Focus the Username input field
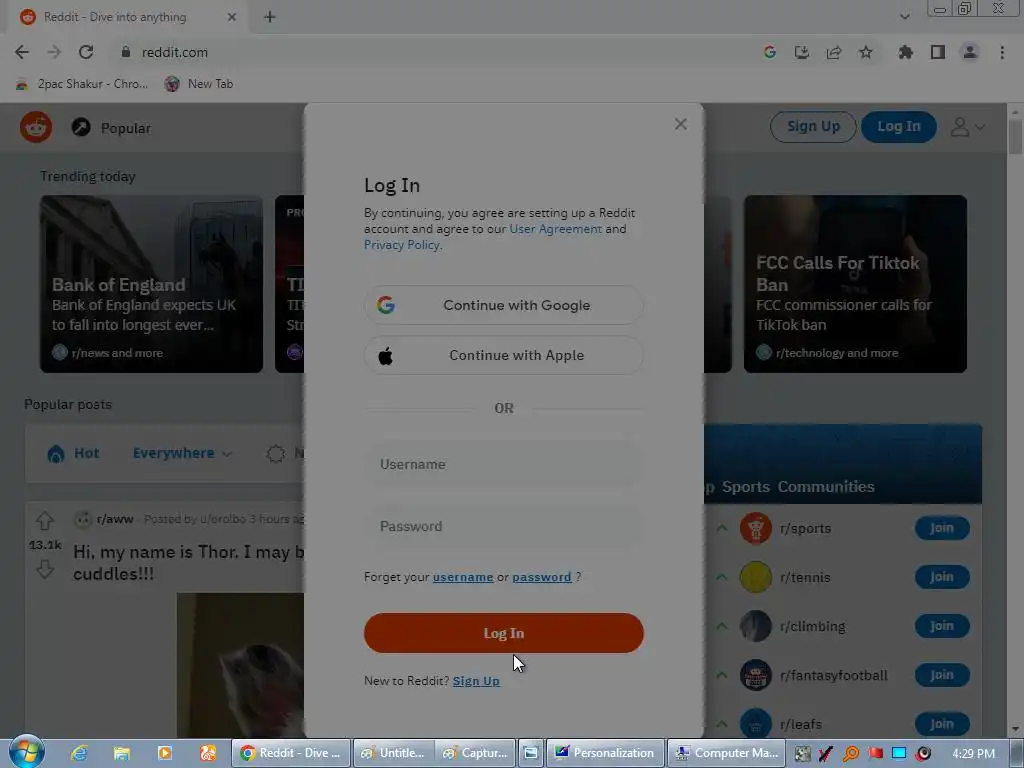 [x=504, y=464]
